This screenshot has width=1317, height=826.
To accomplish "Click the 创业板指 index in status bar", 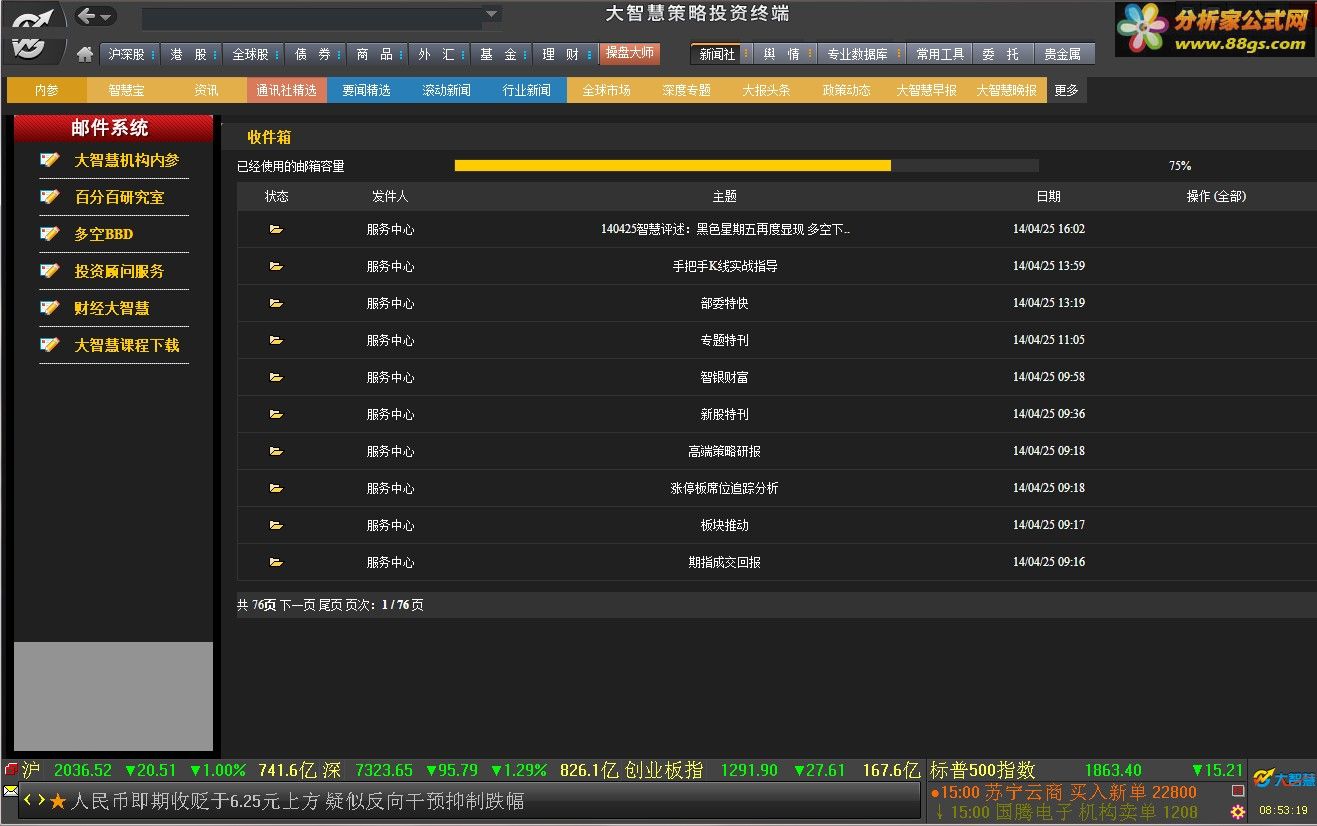I will [x=664, y=771].
